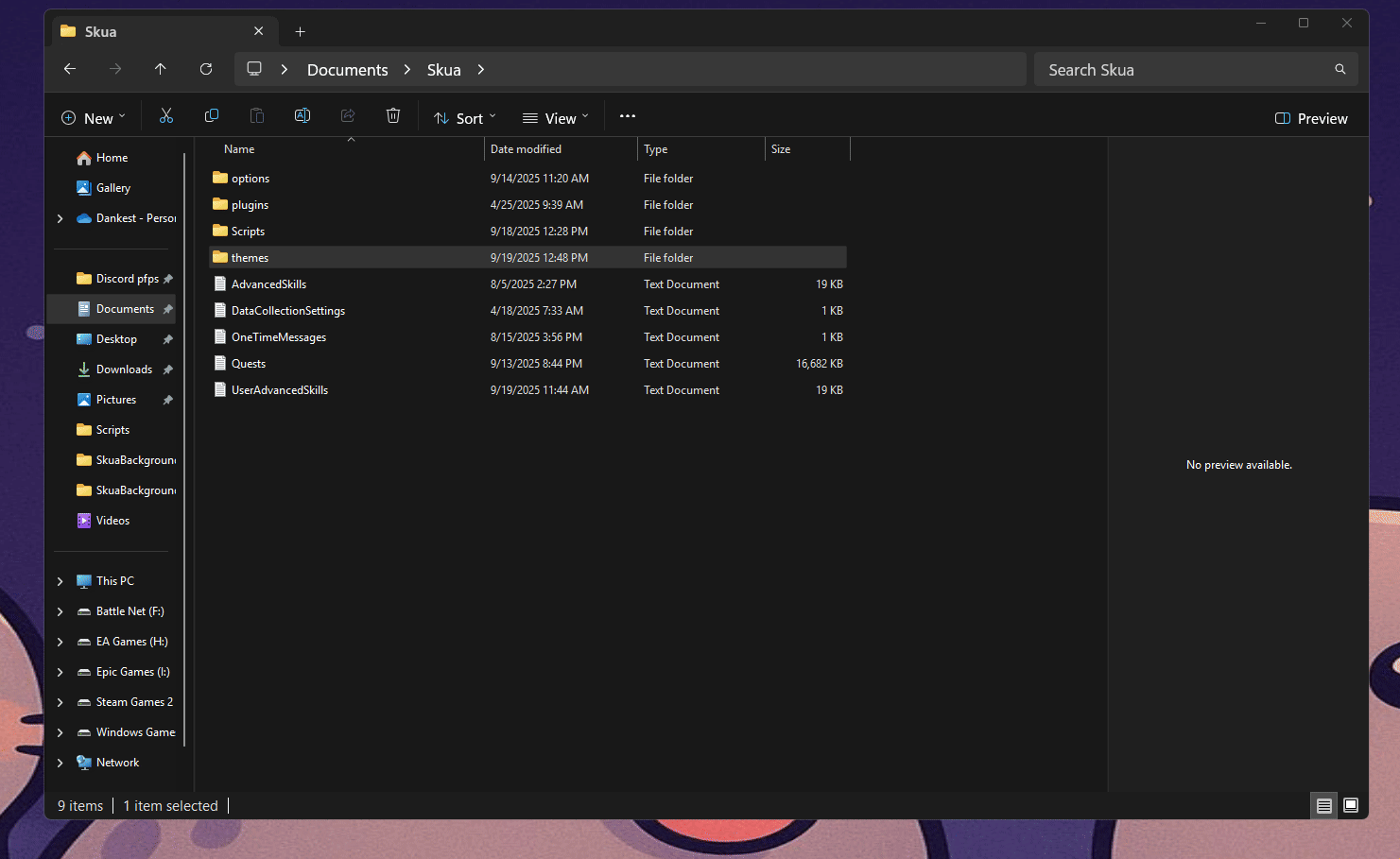1400x859 pixels.
Task: Go back using the left arrow
Action: [x=70, y=69]
